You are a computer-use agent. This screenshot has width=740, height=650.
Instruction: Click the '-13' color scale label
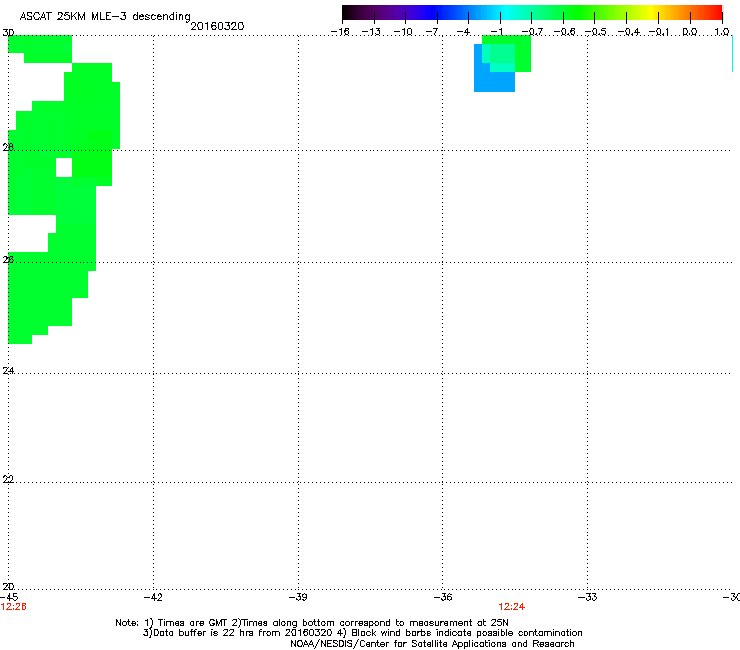point(371,32)
